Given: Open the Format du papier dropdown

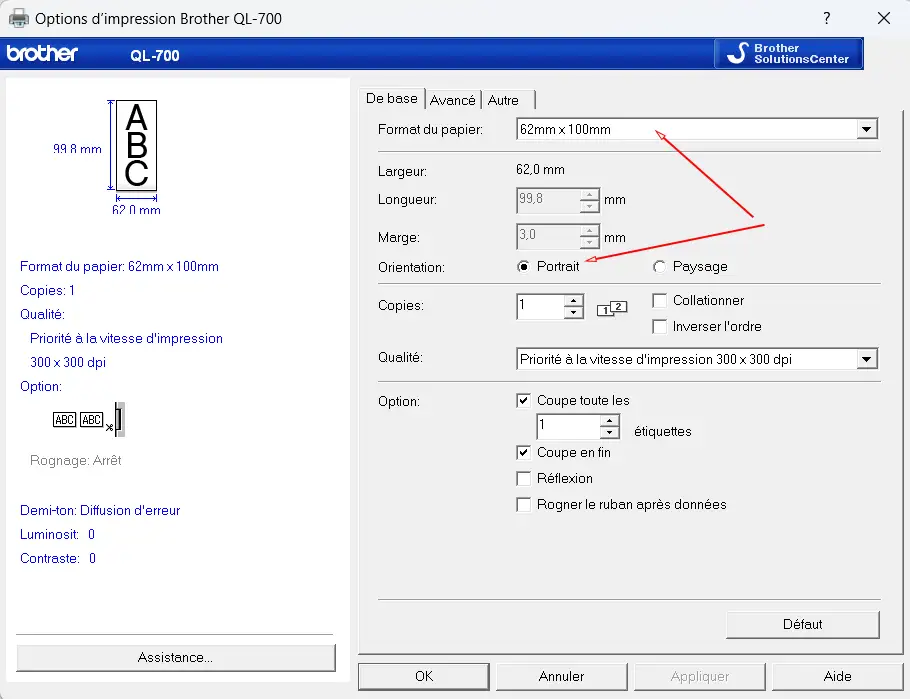Looking at the screenshot, I should click(x=866, y=129).
